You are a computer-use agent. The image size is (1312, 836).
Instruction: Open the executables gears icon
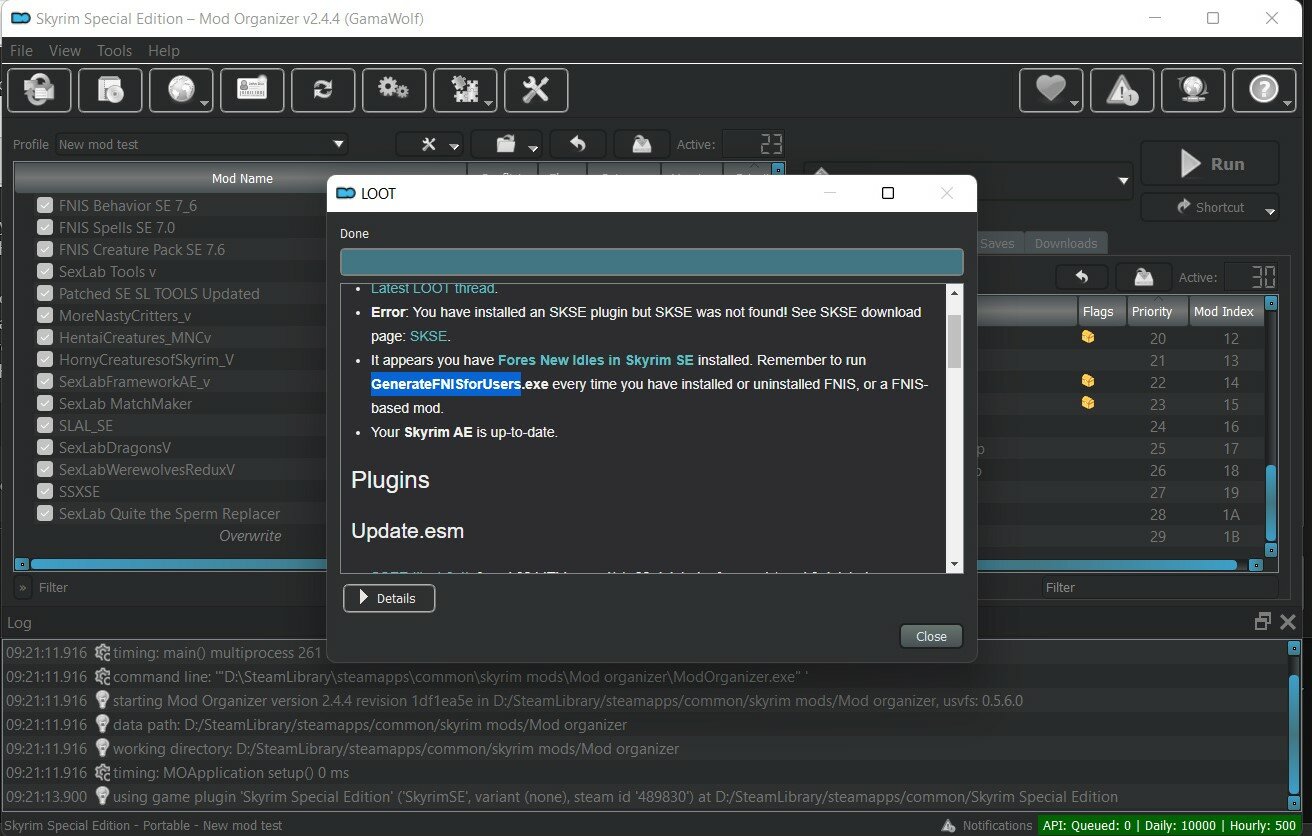click(x=394, y=90)
